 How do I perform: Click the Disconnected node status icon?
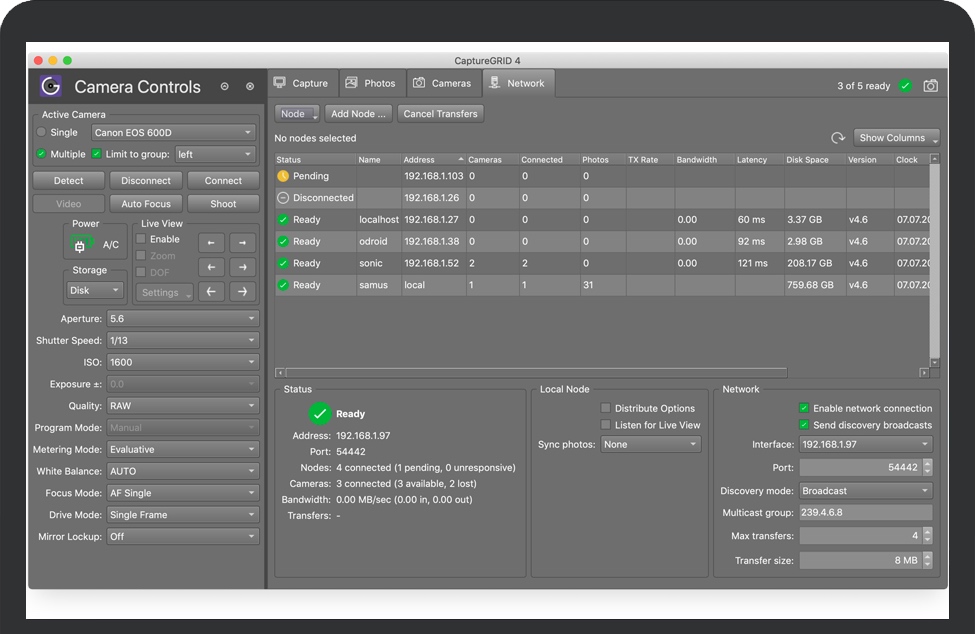(283, 198)
